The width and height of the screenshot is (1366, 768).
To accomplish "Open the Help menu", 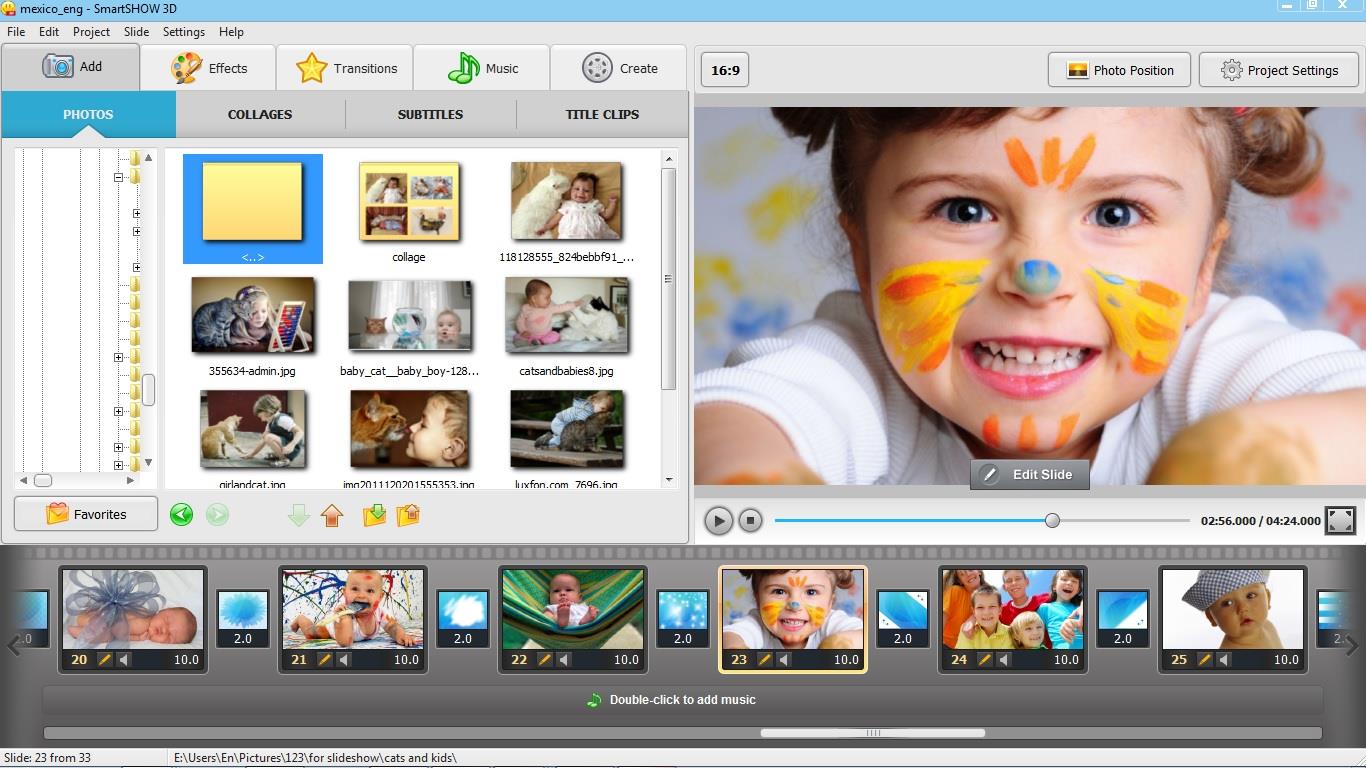I will 231,32.
